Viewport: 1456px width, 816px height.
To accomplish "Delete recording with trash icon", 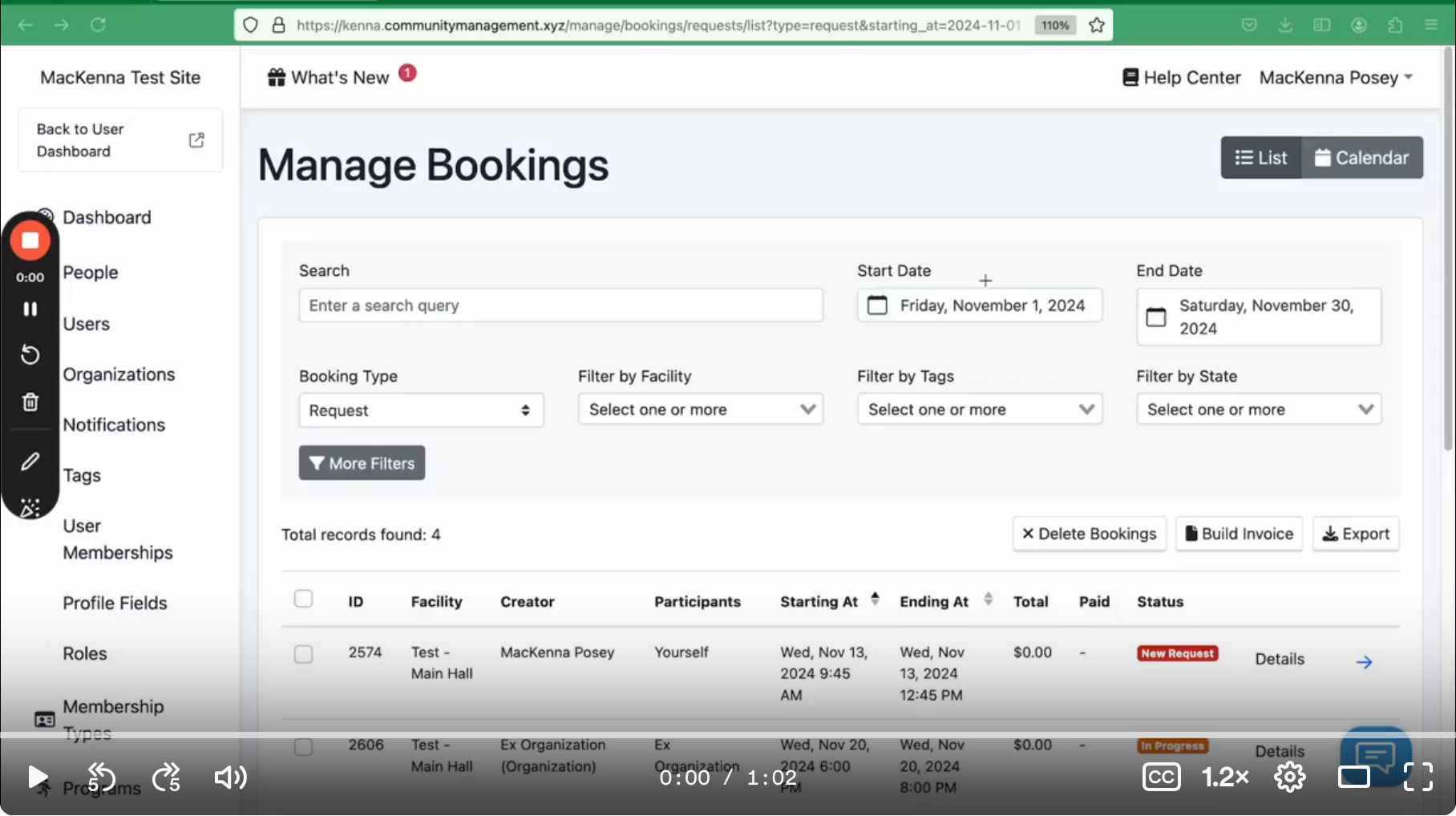I will pyautogui.click(x=30, y=402).
